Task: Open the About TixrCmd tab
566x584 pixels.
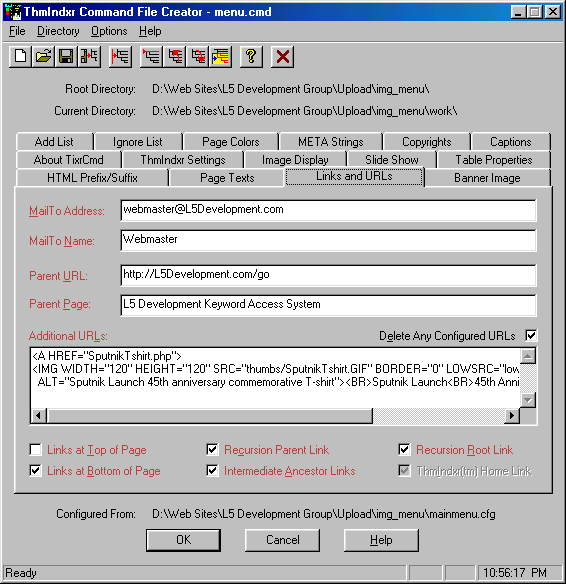Action: (x=69, y=159)
